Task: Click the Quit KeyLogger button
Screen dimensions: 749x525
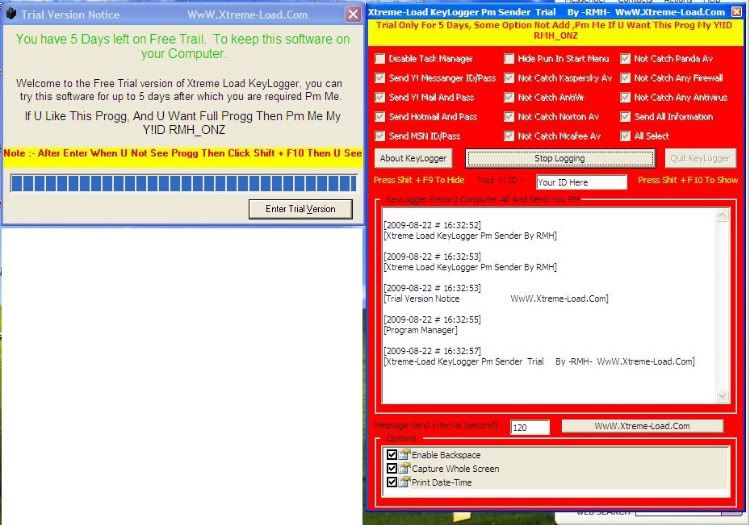Action: (x=700, y=158)
